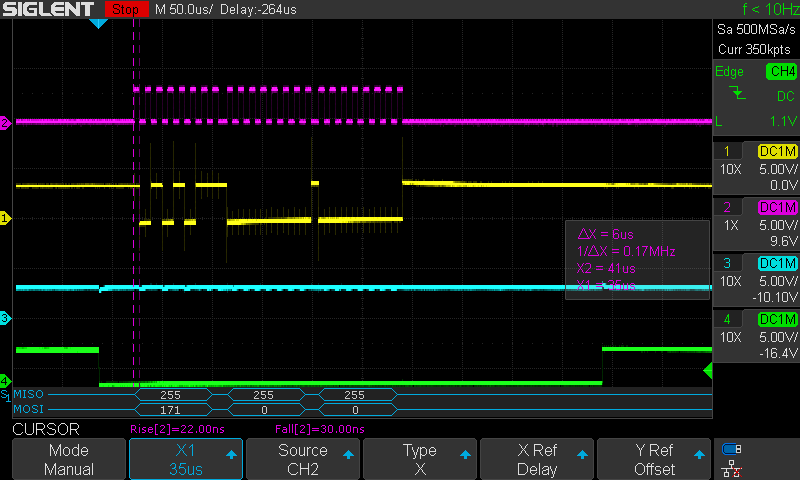Click the Sa 500MSa/s sample rate
Screen dimensions: 800x480
click(x=756, y=30)
